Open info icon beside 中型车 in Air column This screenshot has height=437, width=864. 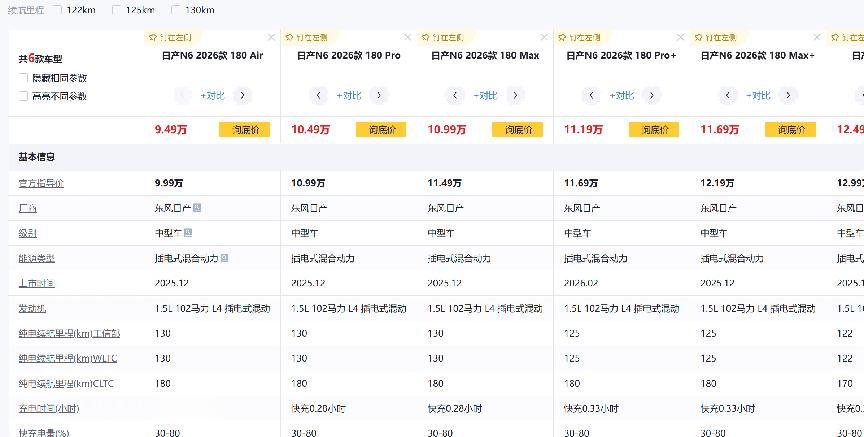[188, 233]
